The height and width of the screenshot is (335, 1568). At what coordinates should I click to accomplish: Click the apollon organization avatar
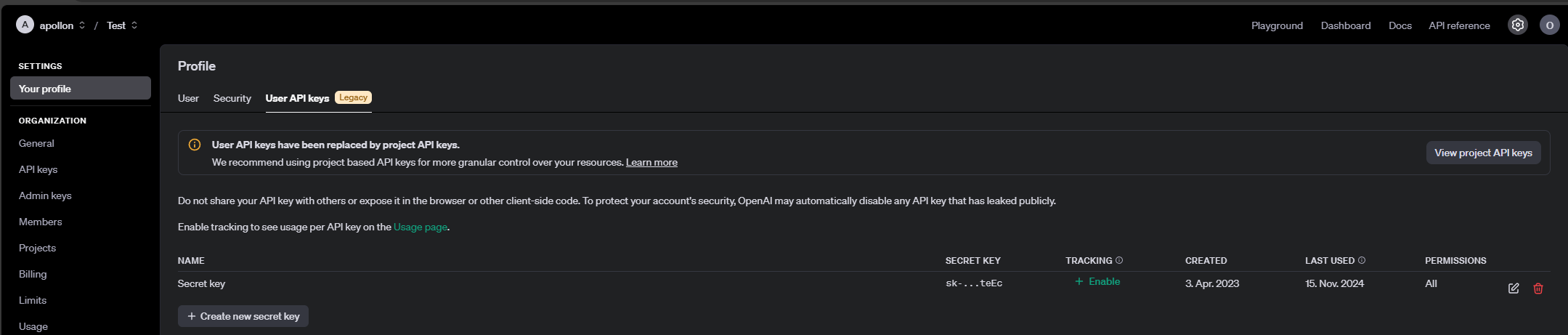[25, 25]
